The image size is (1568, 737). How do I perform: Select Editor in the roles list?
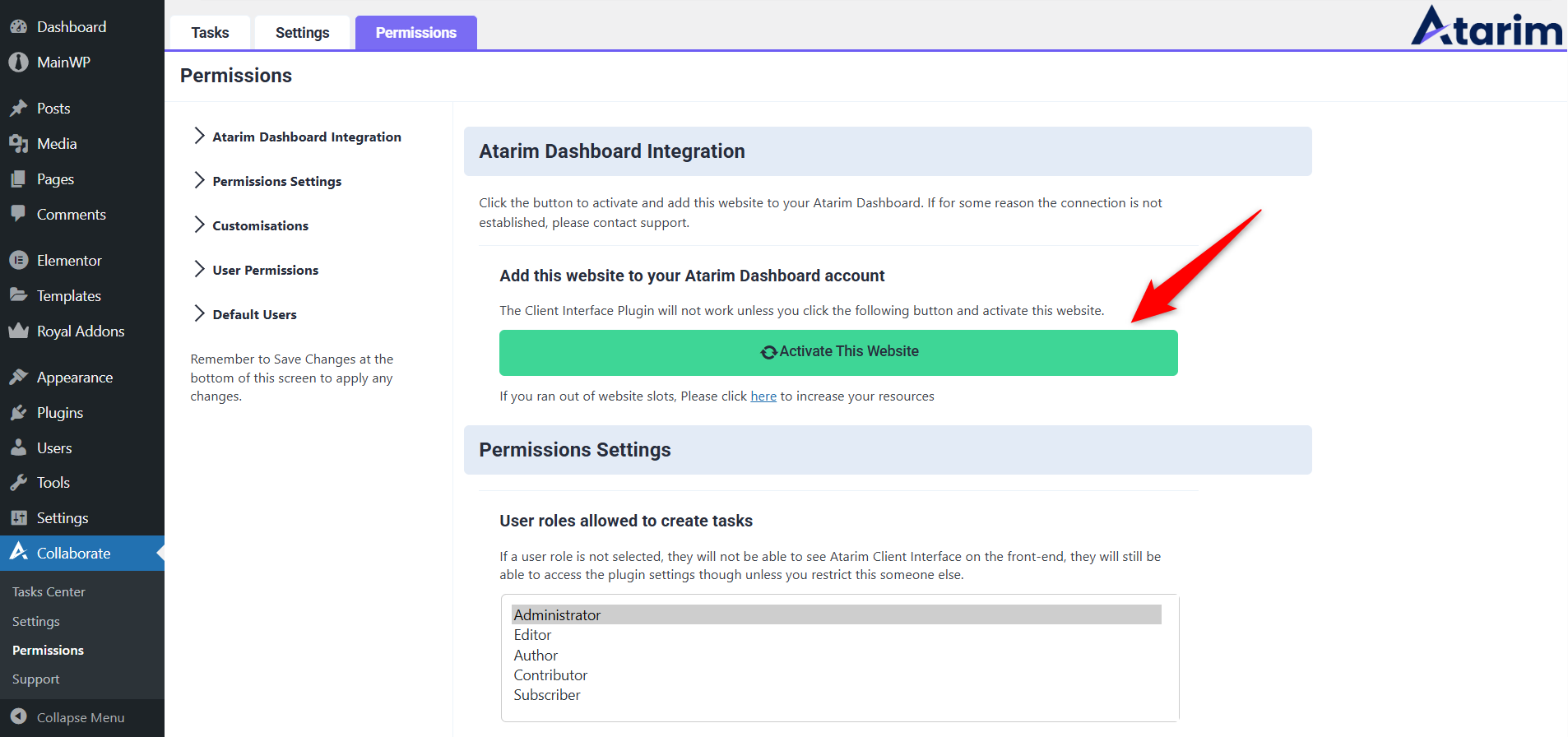coord(837,635)
